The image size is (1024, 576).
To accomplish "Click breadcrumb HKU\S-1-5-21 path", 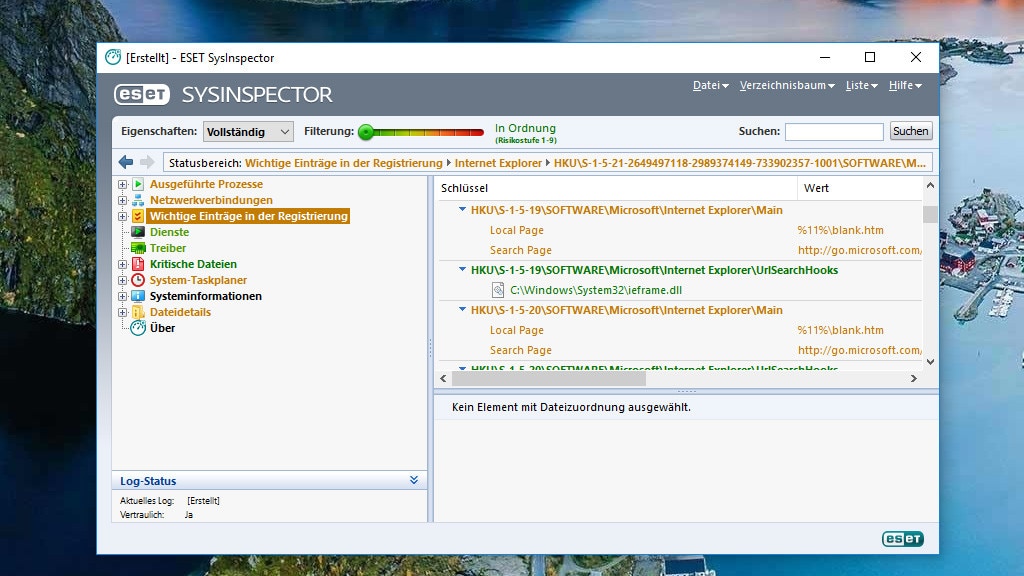I will (x=740, y=163).
